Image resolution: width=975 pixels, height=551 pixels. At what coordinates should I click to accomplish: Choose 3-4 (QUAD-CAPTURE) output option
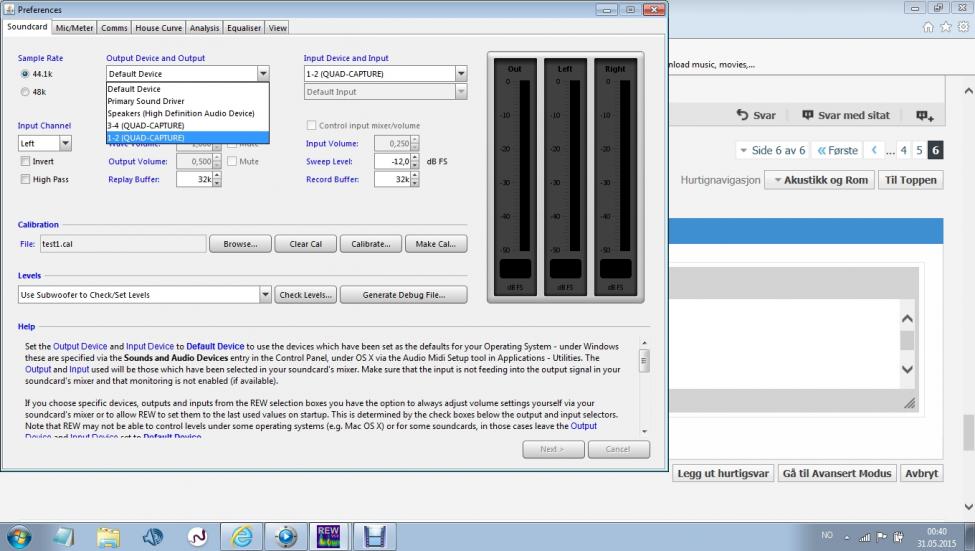[187, 125]
